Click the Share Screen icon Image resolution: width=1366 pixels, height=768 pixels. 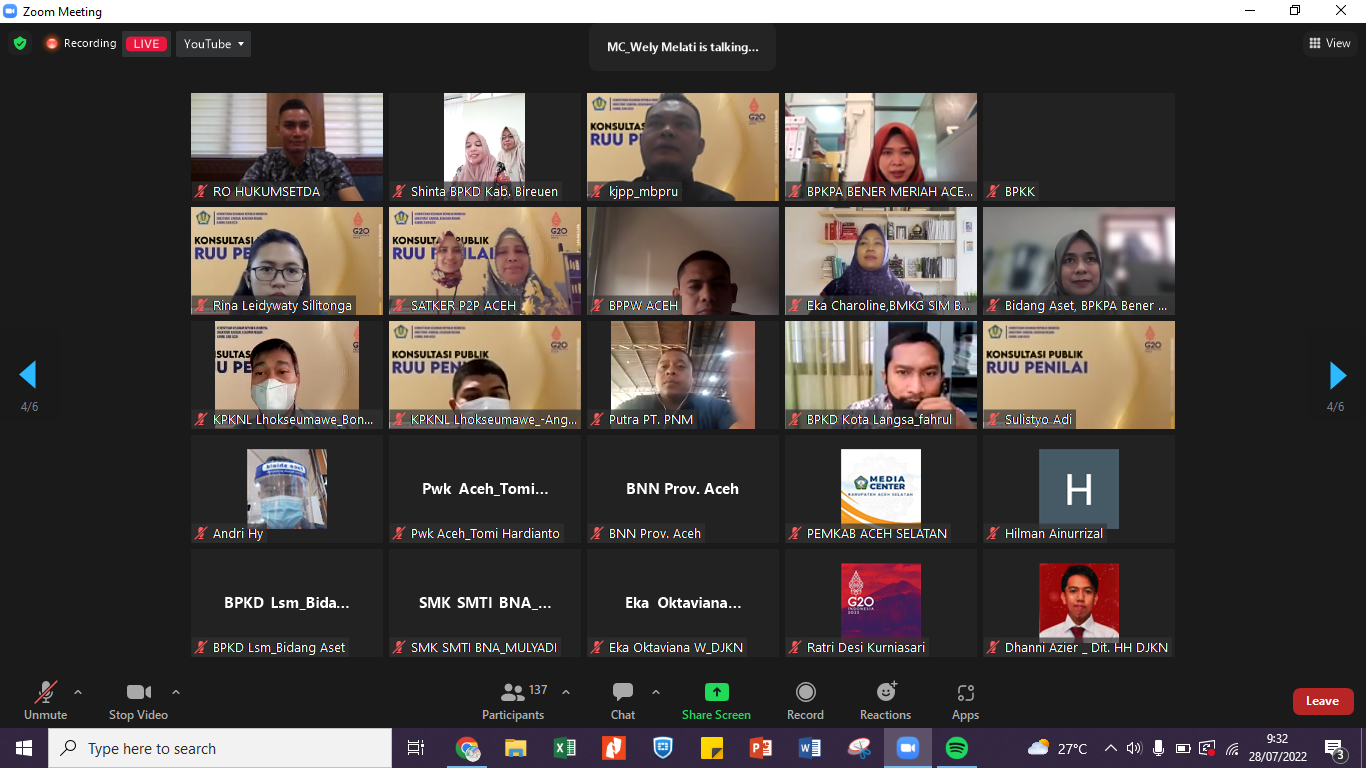point(716,692)
